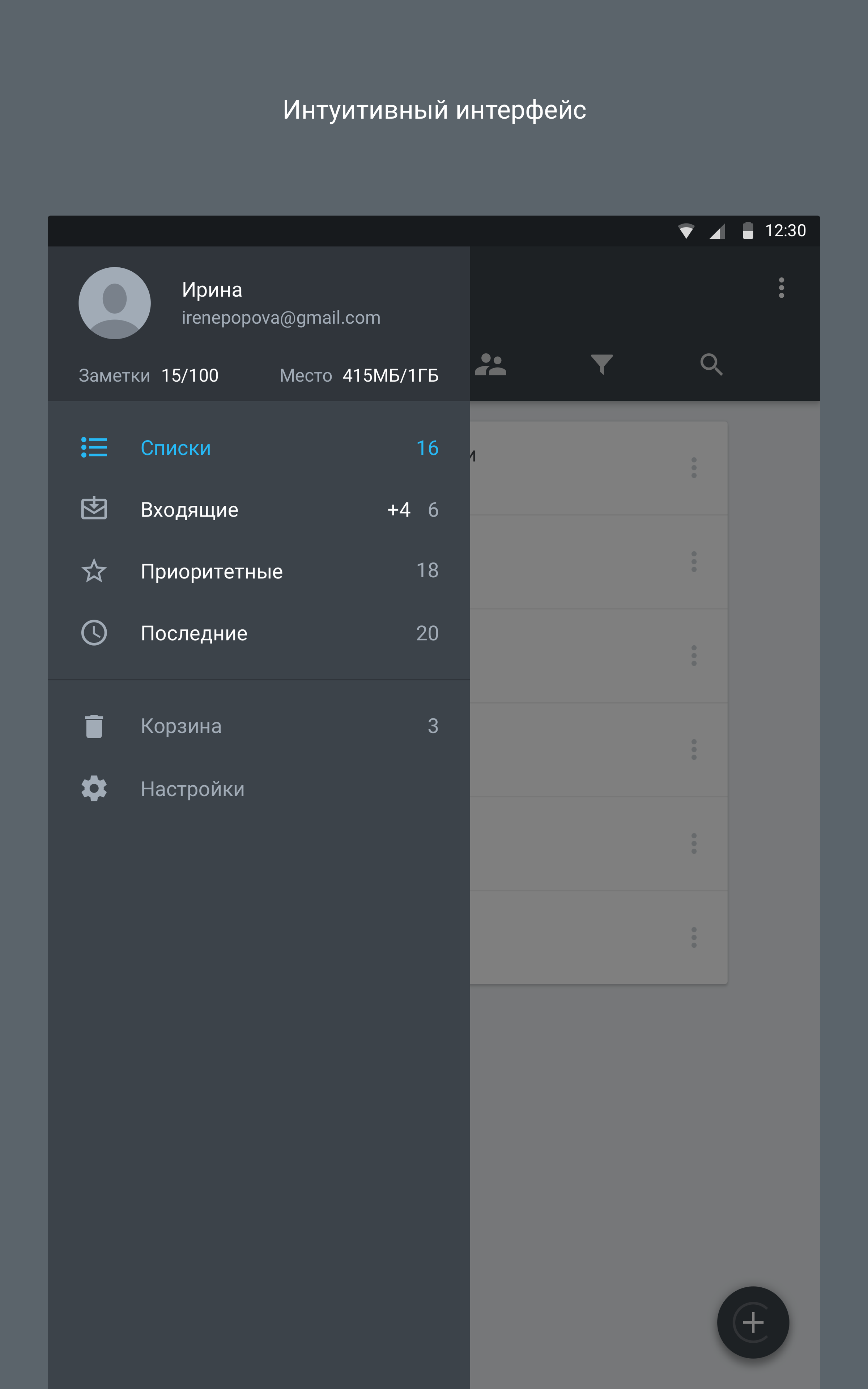Open the fifth list card's options menu
This screenshot has width=868, height=1389.
click(694, 844)
